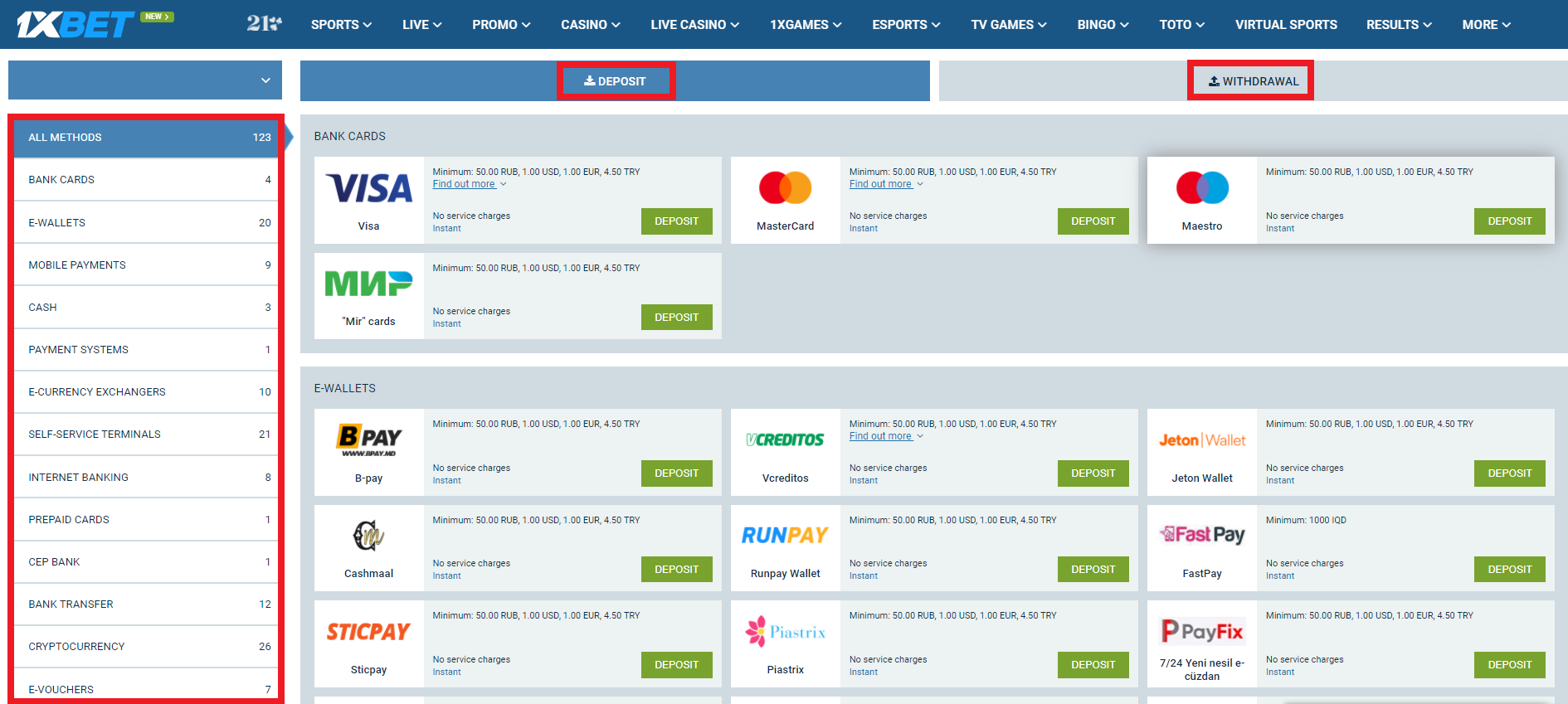Click the 1XBET logo

75,24
